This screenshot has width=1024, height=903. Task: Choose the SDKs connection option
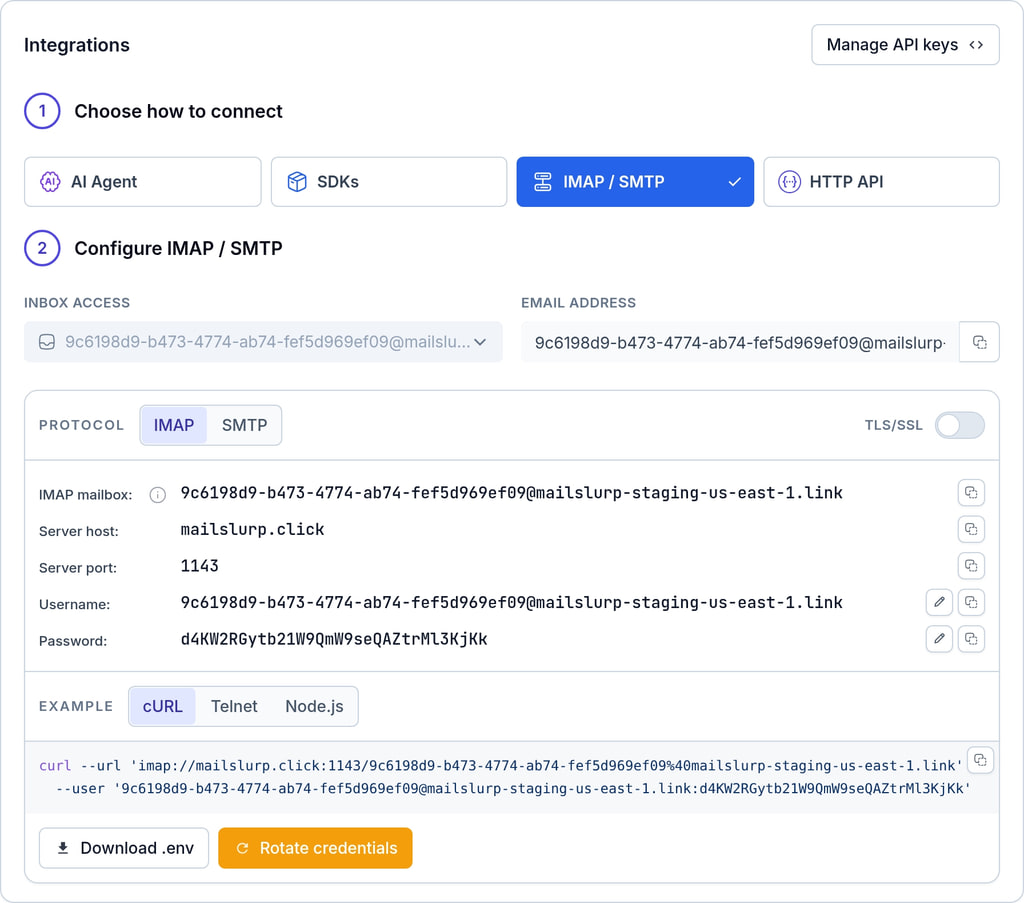click(x=389, y=182)
